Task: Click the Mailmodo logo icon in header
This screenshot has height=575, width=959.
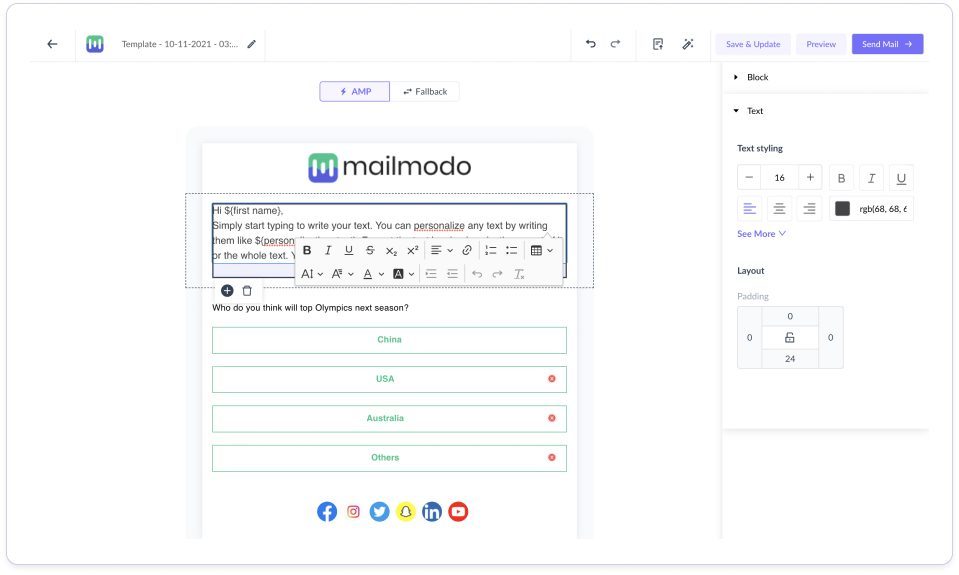Action: coord(95,44)
